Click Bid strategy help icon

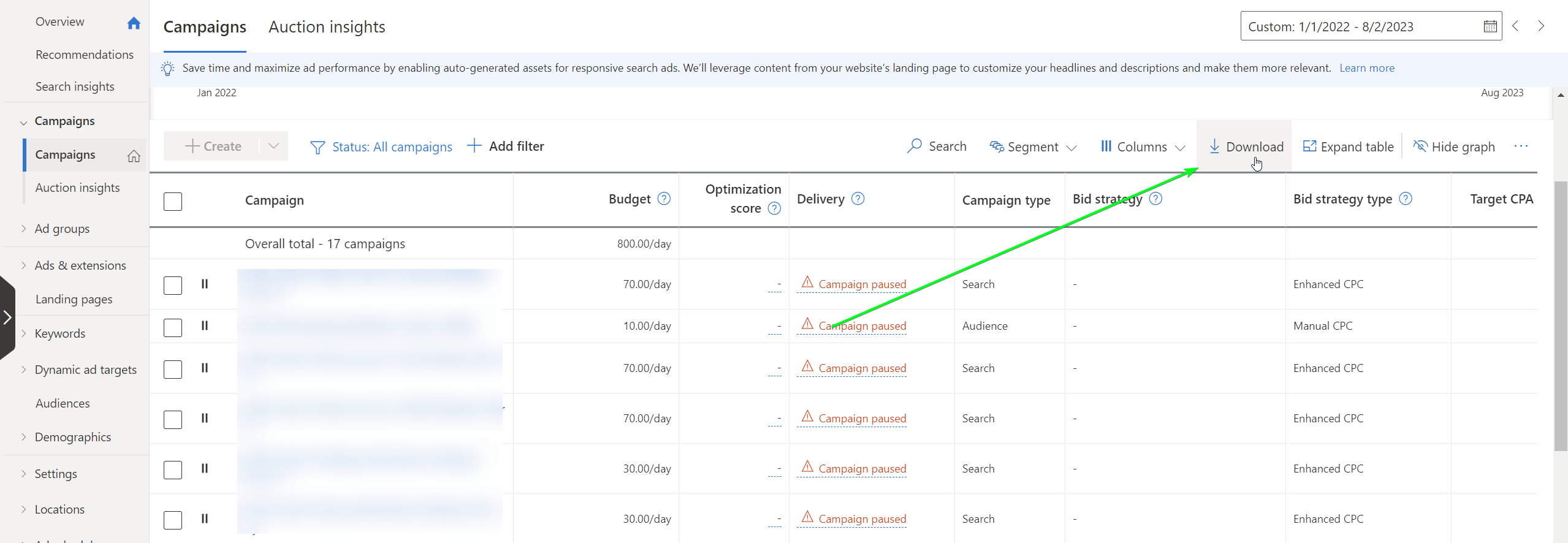click(1155, 199)
